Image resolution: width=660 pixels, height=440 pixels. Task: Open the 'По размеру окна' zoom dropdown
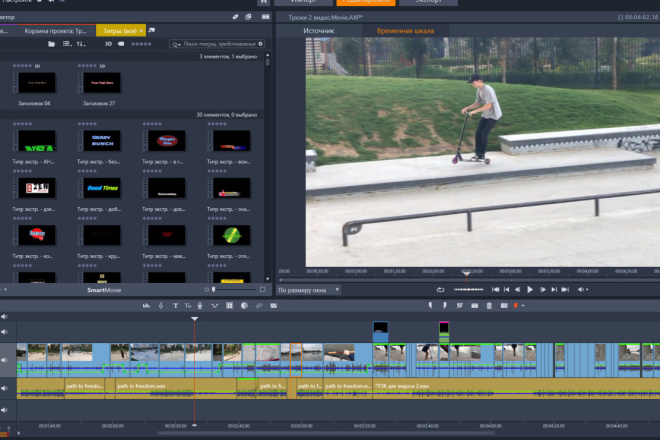309,290
